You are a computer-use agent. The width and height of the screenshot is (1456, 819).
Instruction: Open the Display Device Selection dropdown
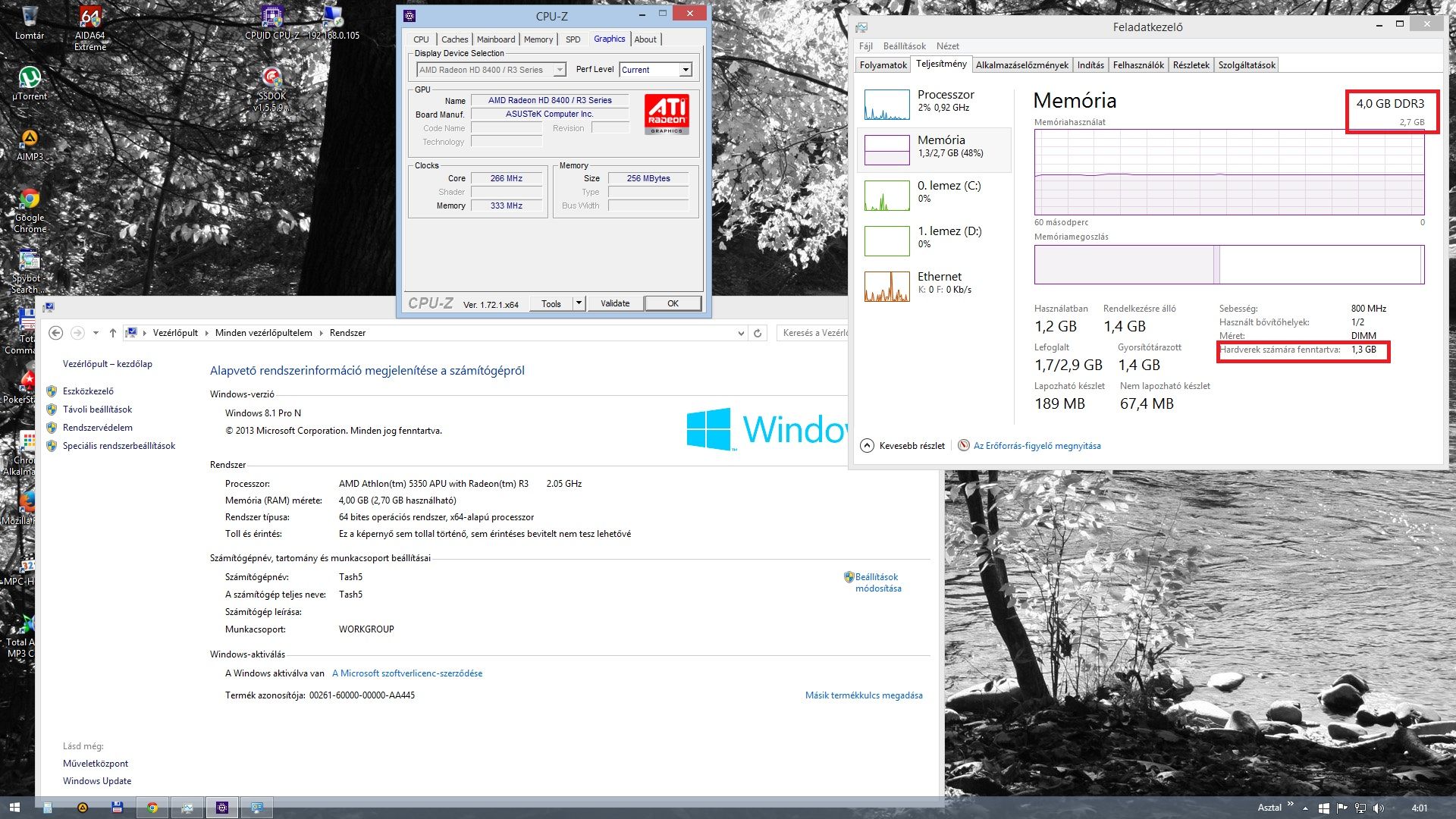coord(491,70)
